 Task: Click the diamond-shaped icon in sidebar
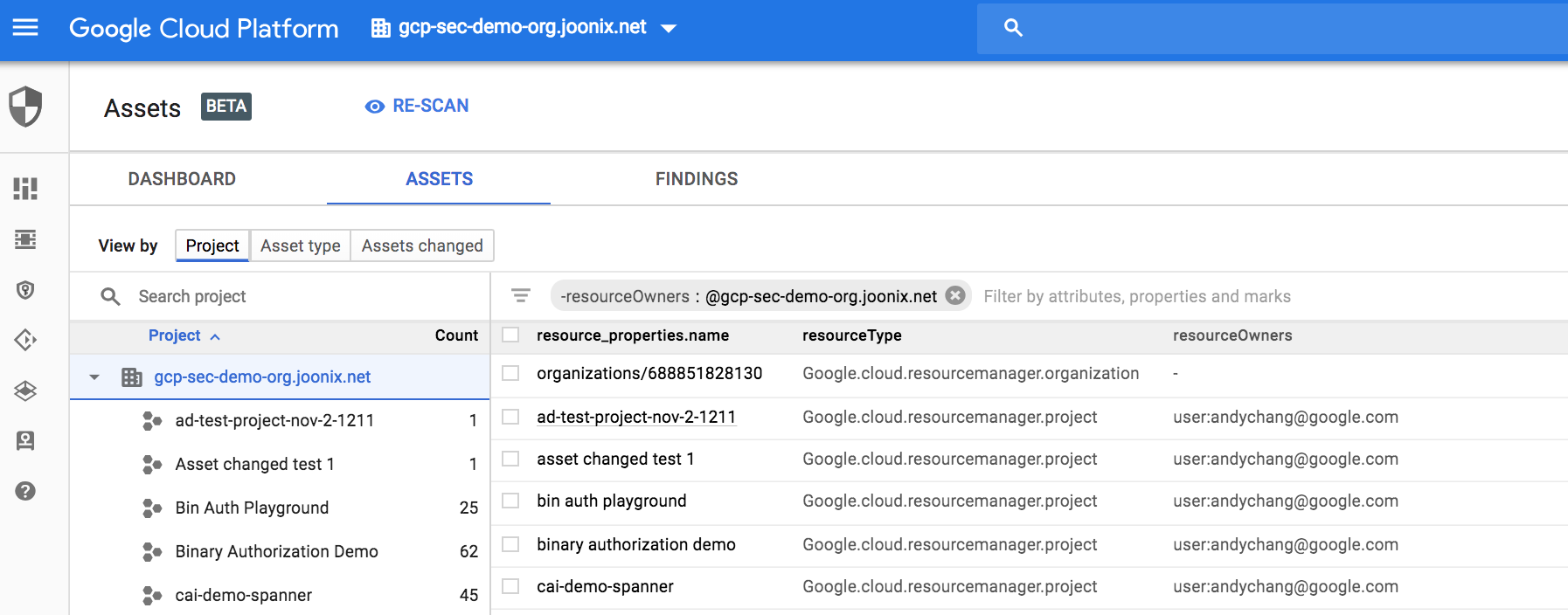tap(25, 340)
